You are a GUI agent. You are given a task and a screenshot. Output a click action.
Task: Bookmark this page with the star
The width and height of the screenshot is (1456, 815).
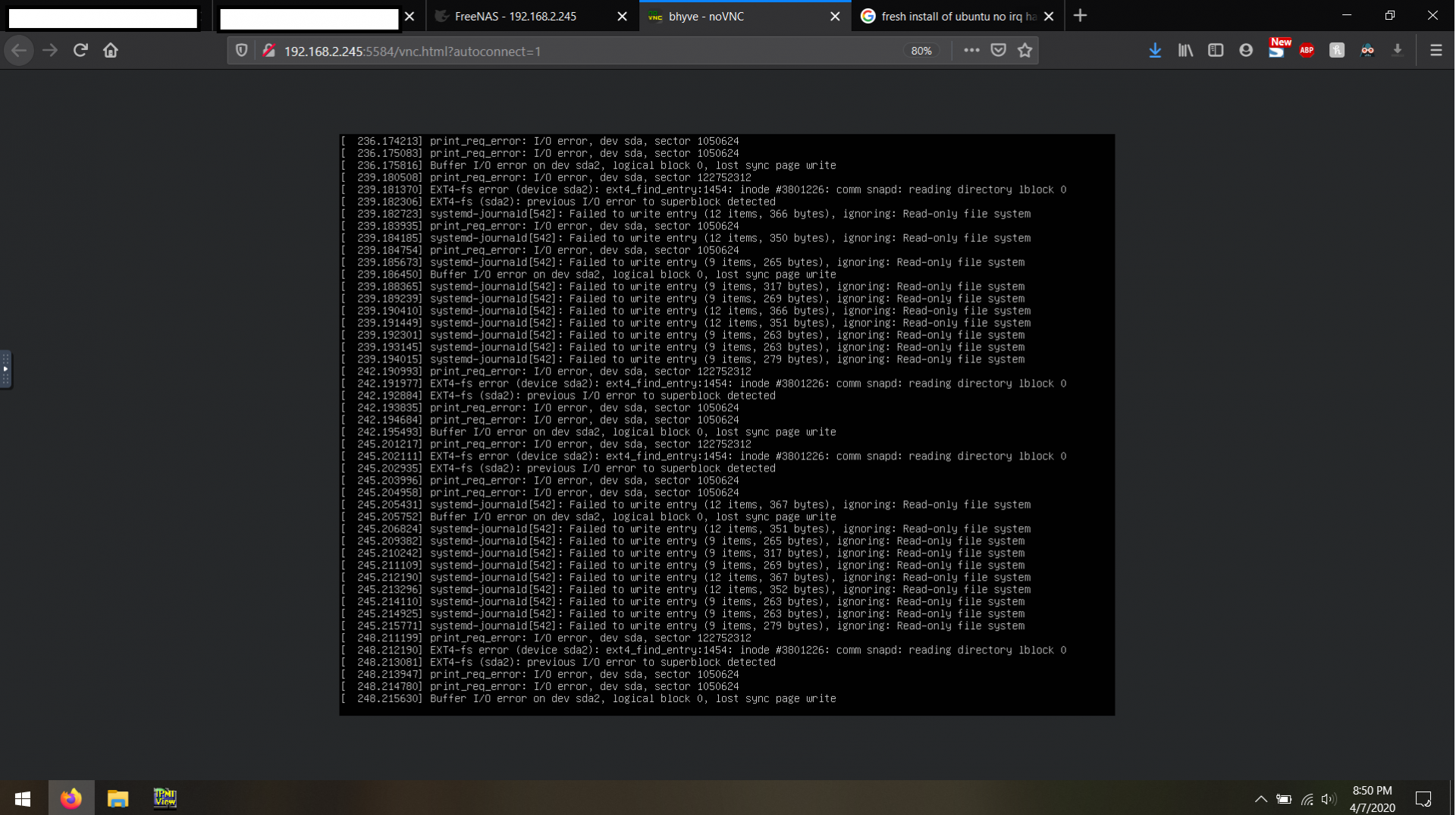pyautogui.click(x=1025, y=51)
